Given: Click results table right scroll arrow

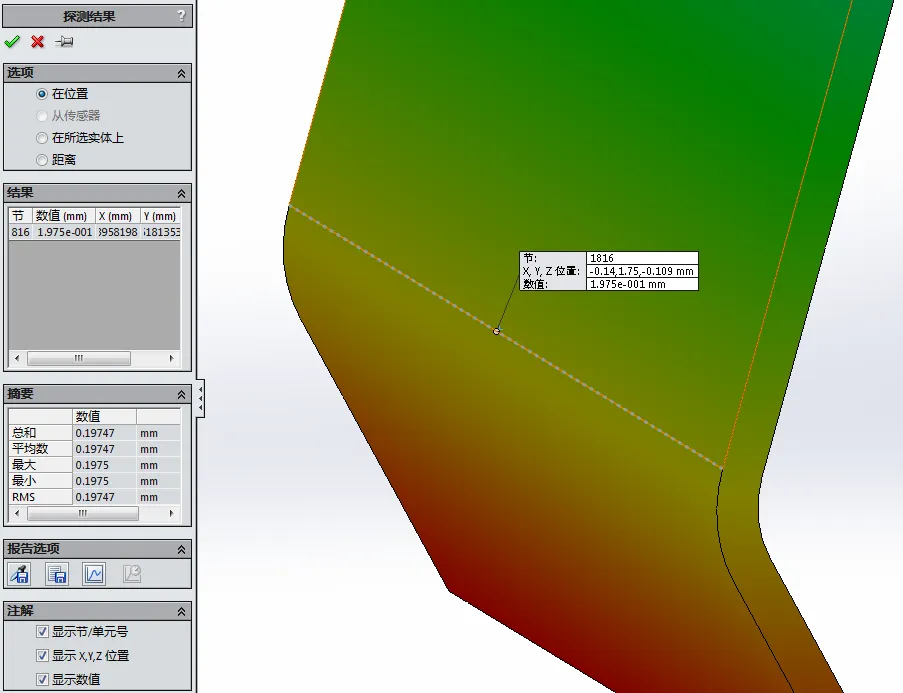Looking at the screenshot, I should click(x=172, y=358).
